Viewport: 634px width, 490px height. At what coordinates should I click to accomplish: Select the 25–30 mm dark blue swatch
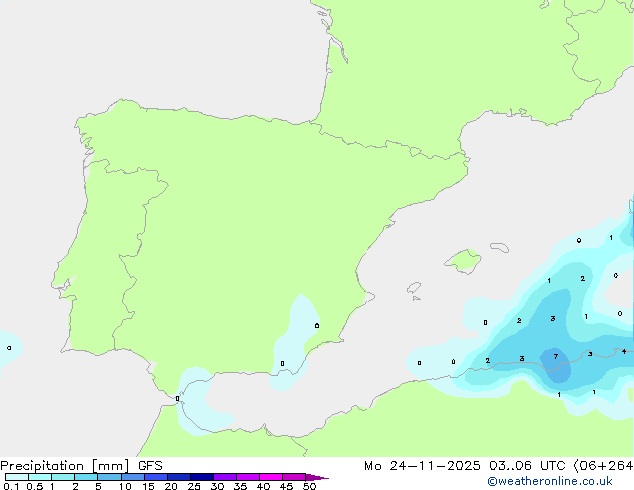click(202, 477)
